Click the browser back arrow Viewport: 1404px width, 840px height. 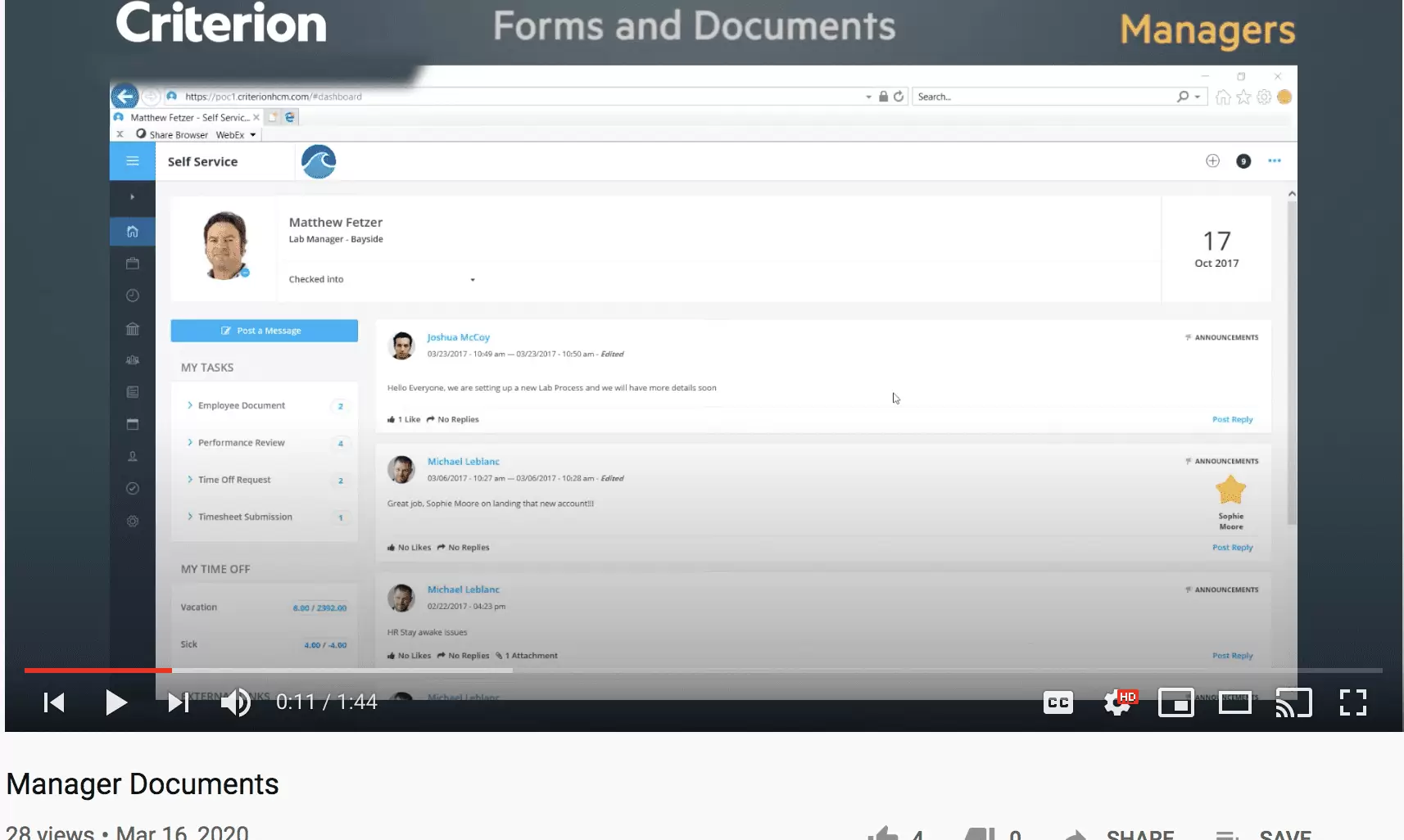(125, 97)
